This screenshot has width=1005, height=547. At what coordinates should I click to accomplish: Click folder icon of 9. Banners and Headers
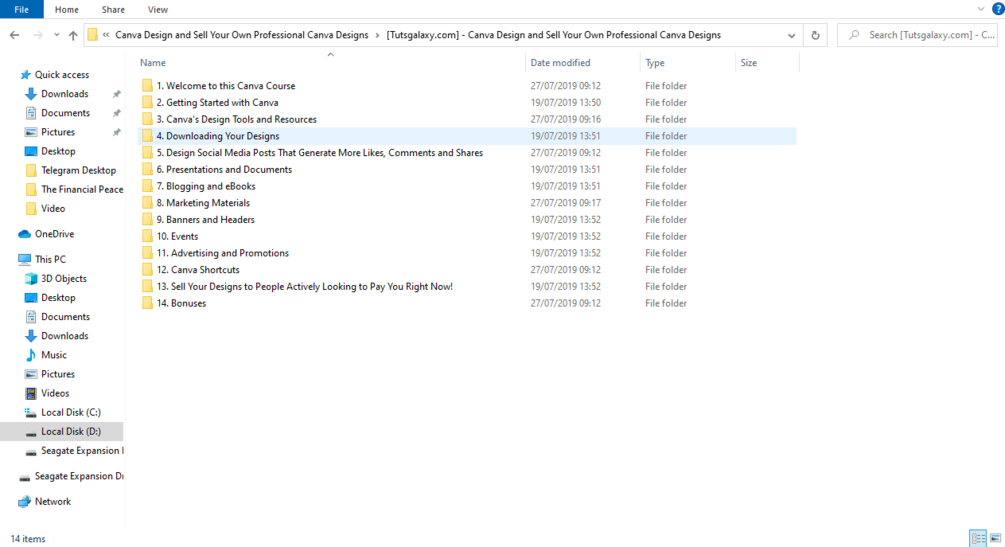pyautogui.click(x=147, y=219)
